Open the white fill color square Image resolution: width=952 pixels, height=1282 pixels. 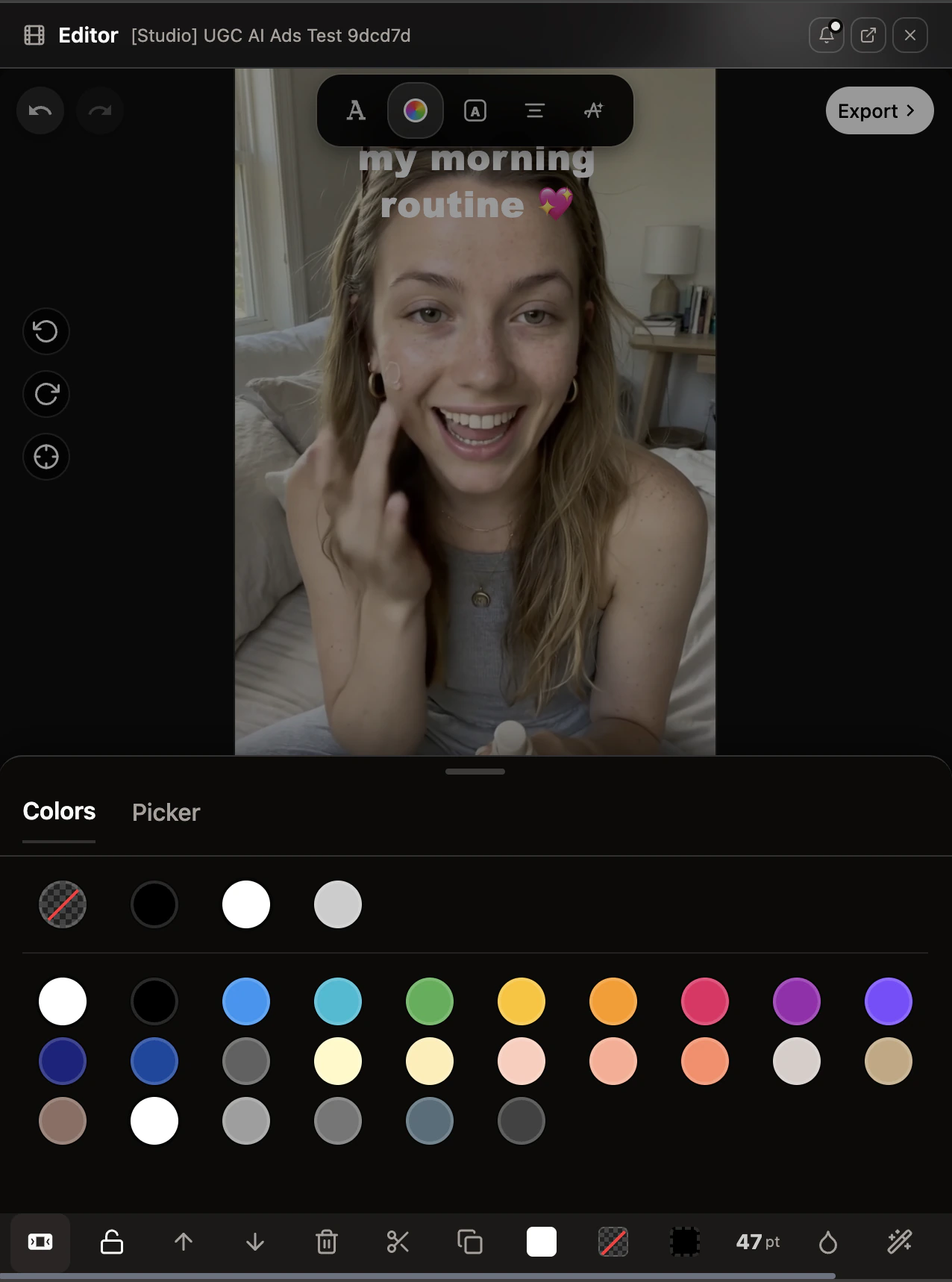[x=542, y=1242]
